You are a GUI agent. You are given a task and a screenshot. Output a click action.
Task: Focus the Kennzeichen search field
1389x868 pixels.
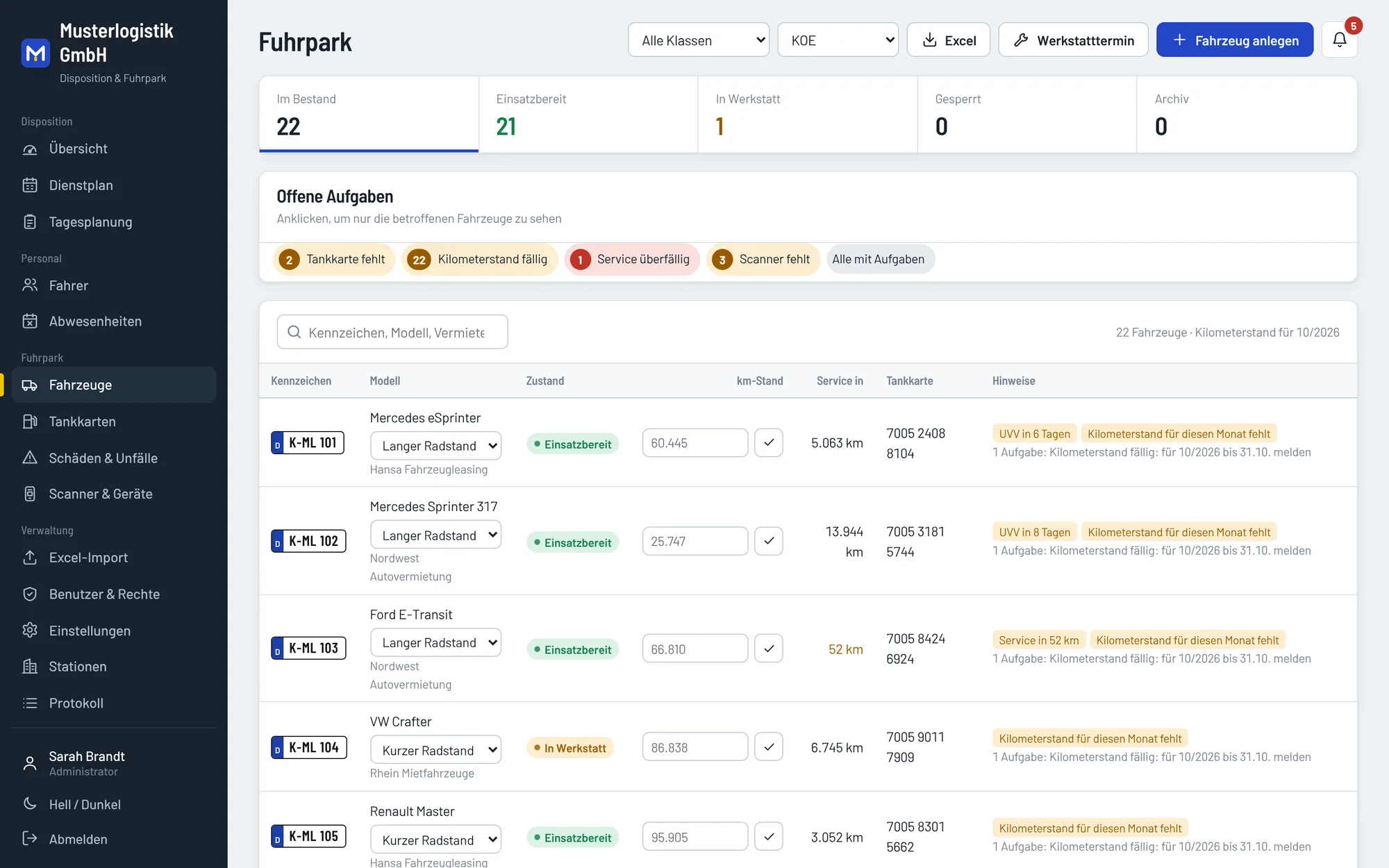[392, 332]
